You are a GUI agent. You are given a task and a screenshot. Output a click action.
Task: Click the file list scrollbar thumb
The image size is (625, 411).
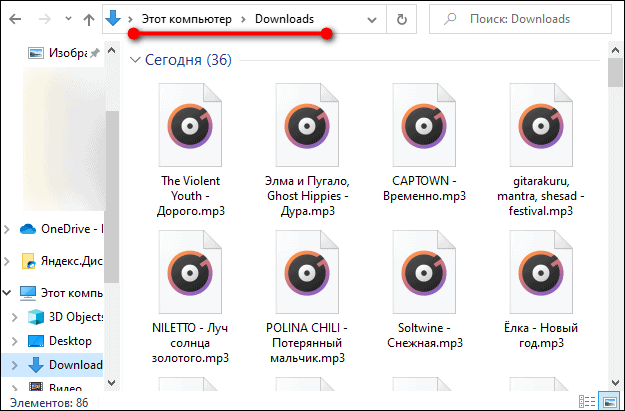pyautogui.click(x=614, y=72)
